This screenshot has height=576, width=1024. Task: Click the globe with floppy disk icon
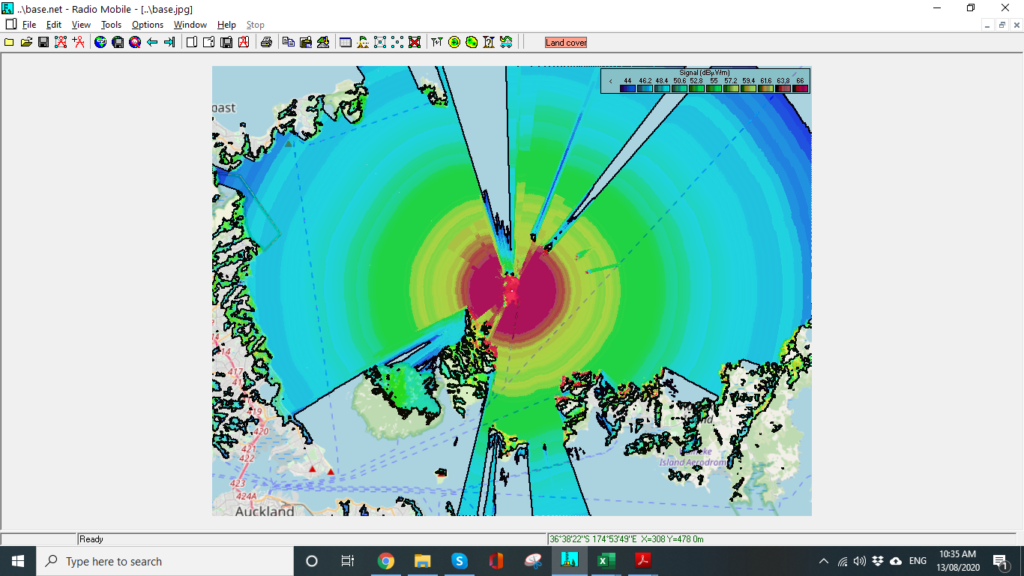[x=118, y=42]
